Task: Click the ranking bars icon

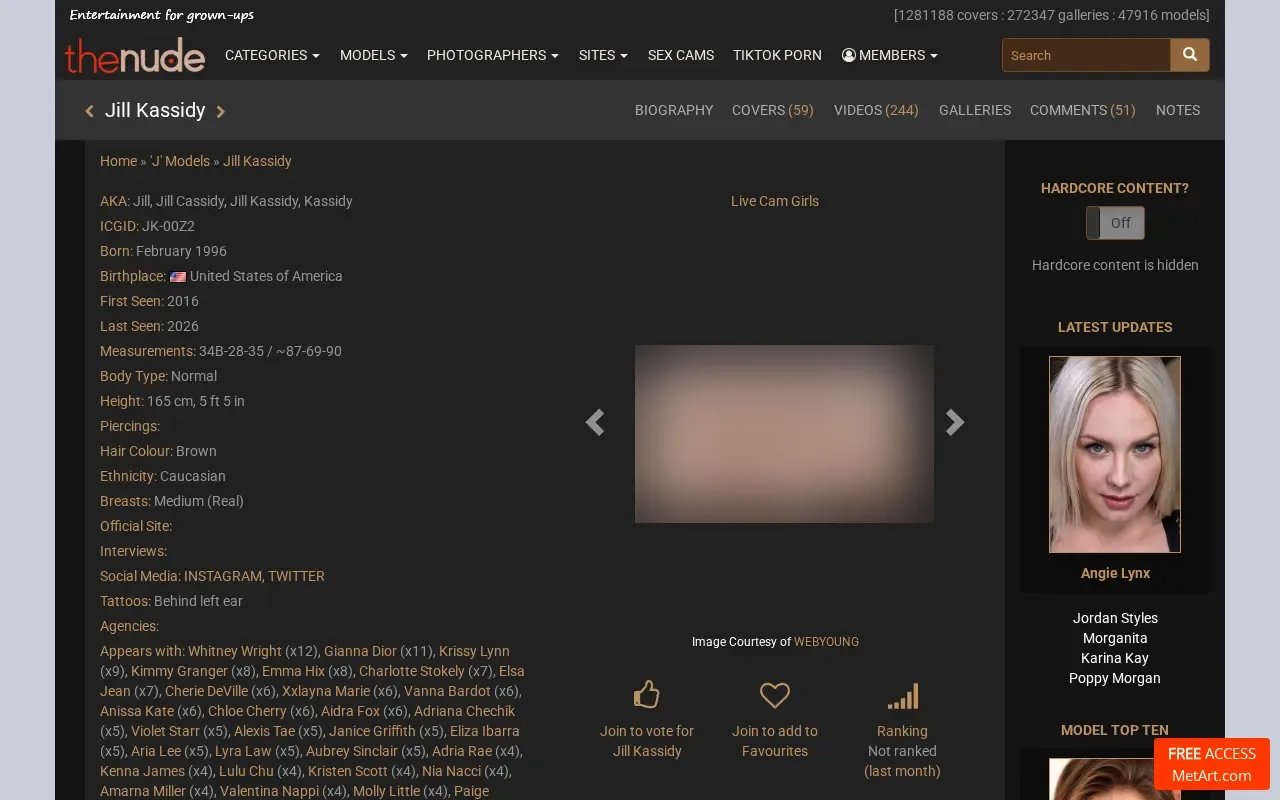Action: click(x=902, y=696)
